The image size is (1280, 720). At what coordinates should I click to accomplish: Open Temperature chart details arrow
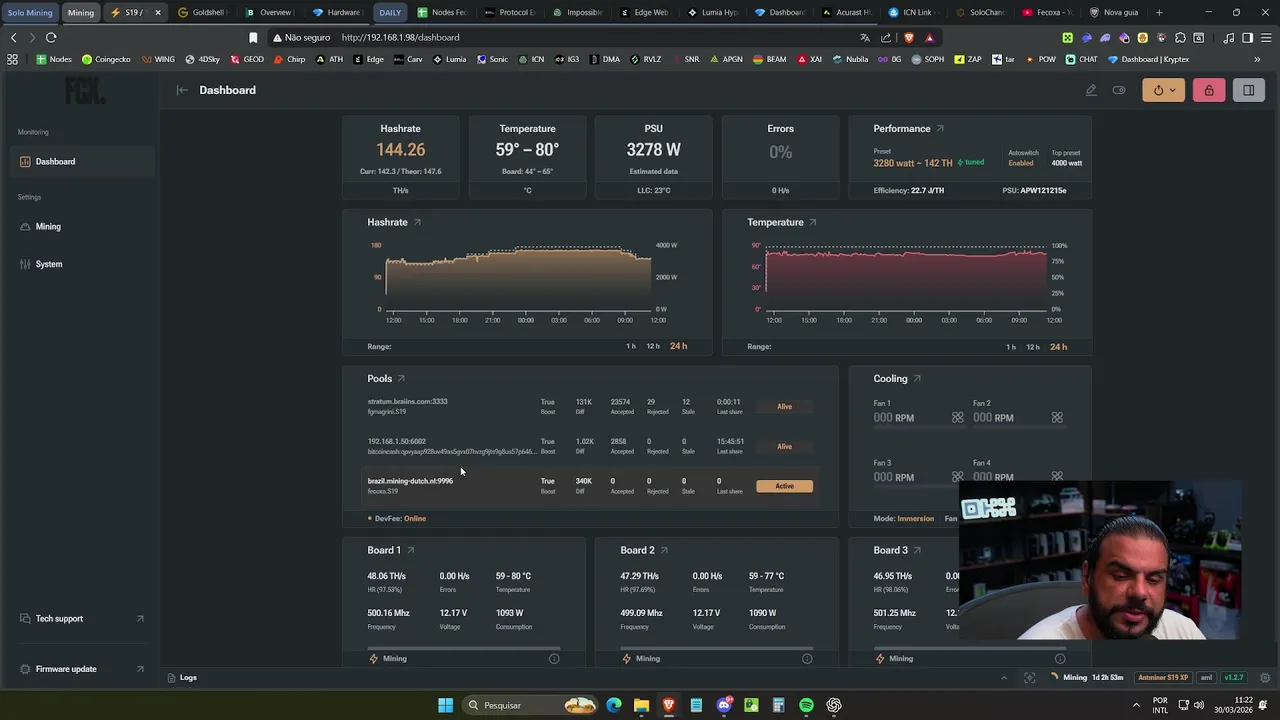click(812, 222)
